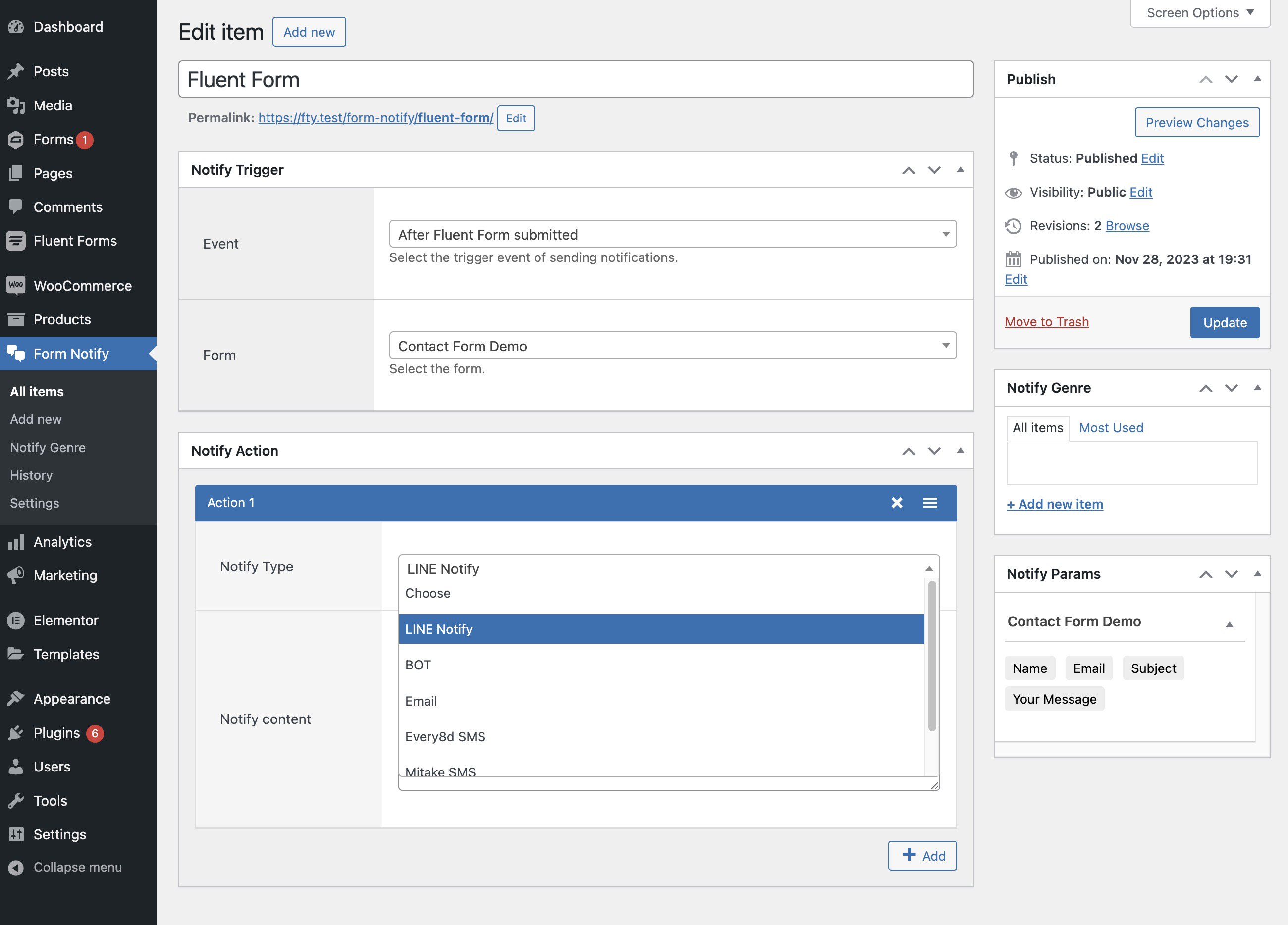Image resolution: width=1288 pixels, height=925 pixels.
Task: Click the Form Notify chat icon
Action: [16, 353]
